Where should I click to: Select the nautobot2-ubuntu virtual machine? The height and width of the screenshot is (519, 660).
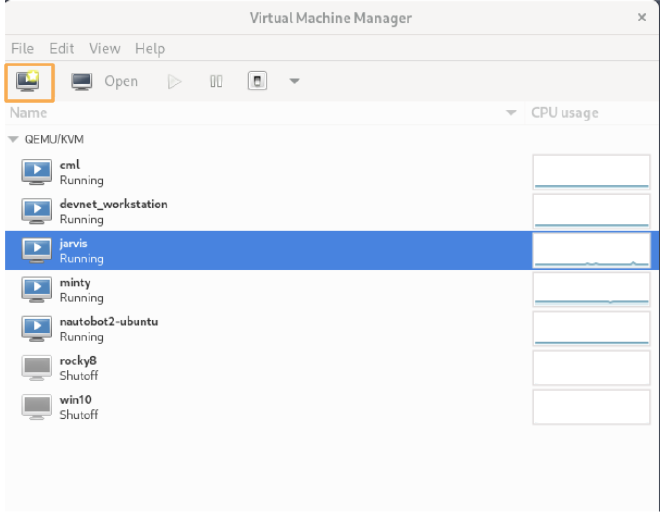[330, 329]
